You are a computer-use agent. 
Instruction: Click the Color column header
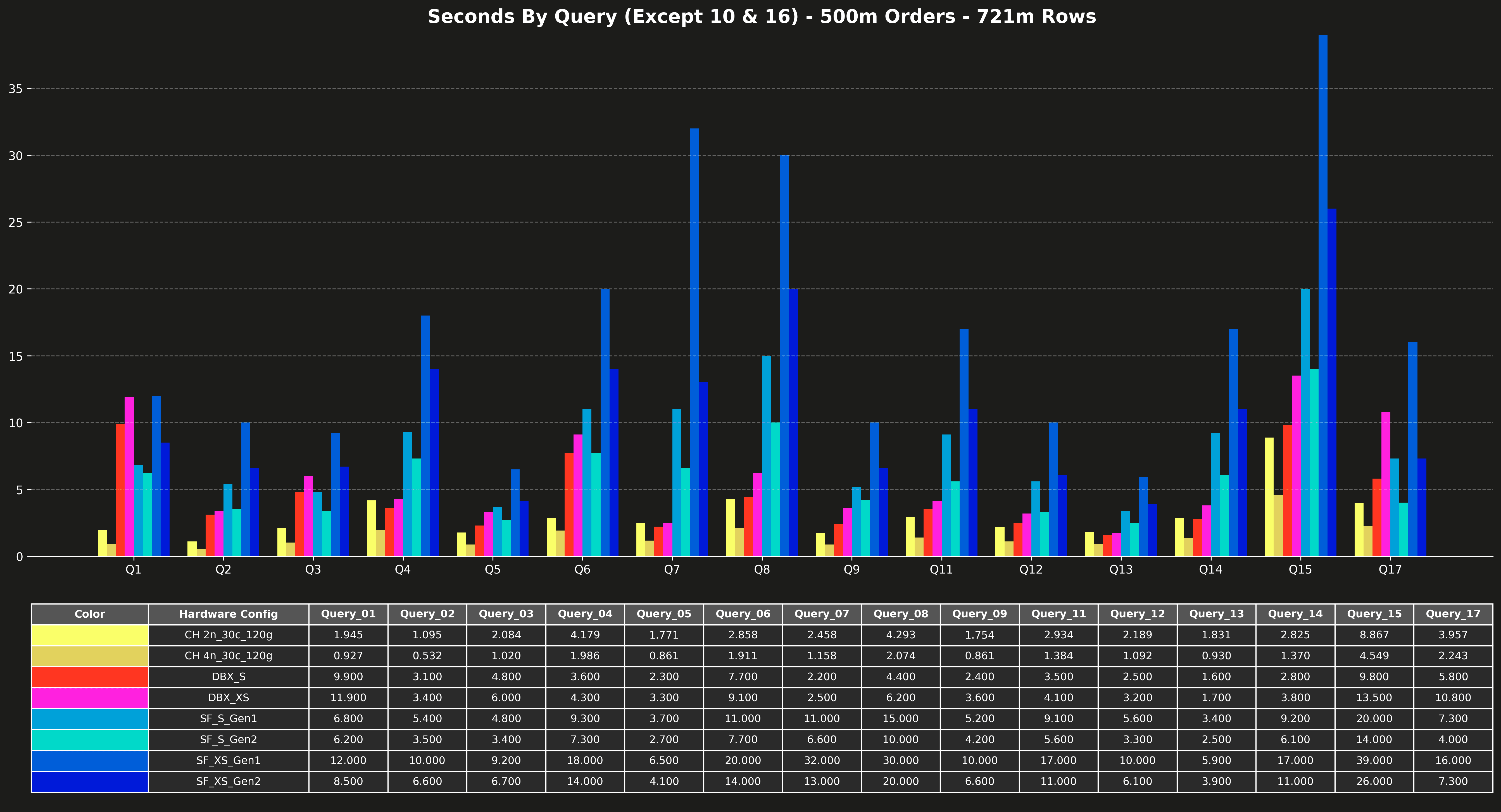[90, 614]
